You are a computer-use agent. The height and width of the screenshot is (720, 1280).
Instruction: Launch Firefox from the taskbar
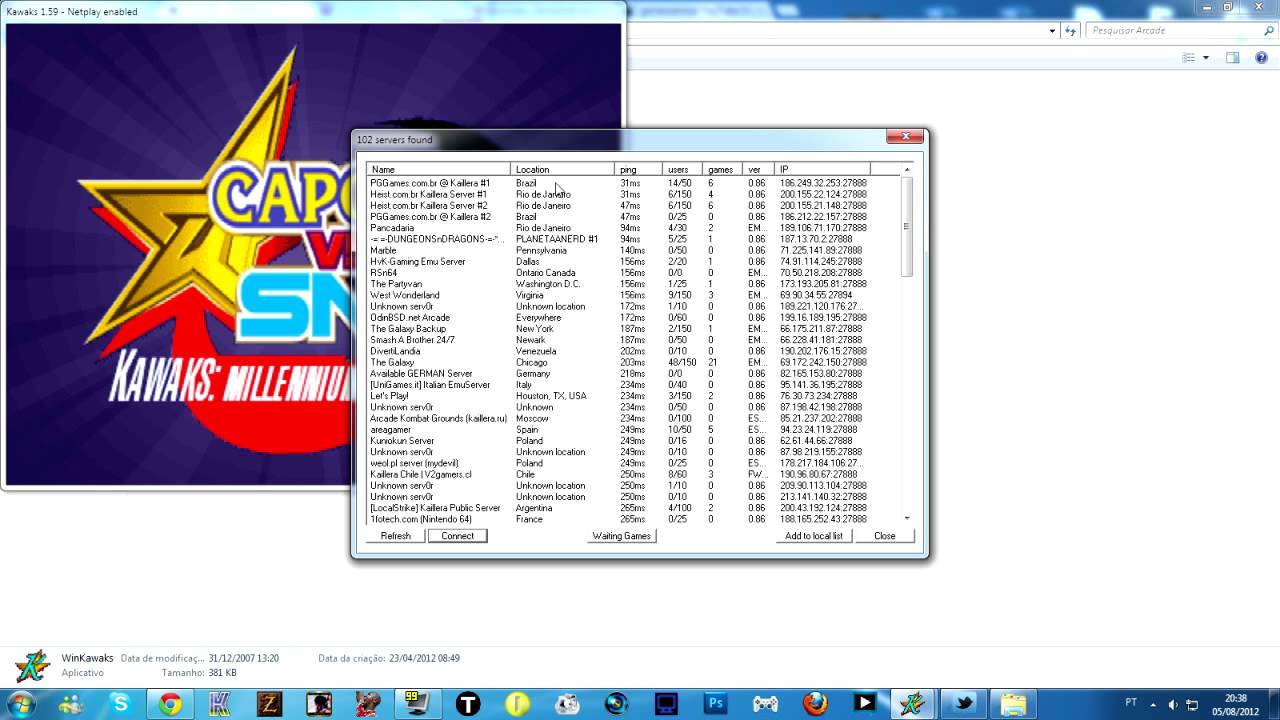point(815,704)
